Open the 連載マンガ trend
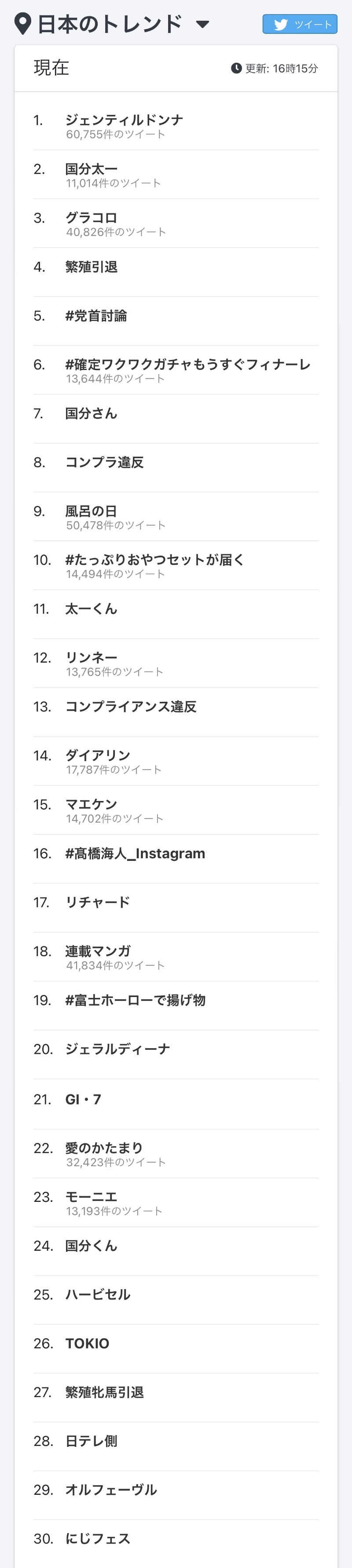The height and width of the screenshot is (1568, 352). (98, 951)
